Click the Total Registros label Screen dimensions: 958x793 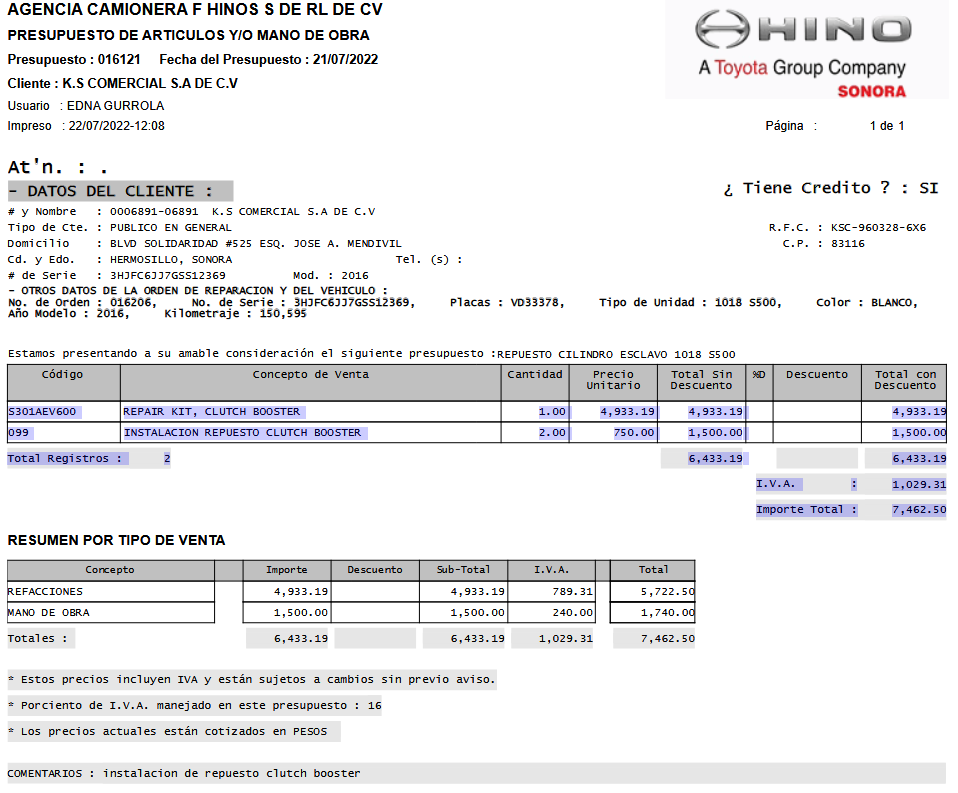coord(66,458)
